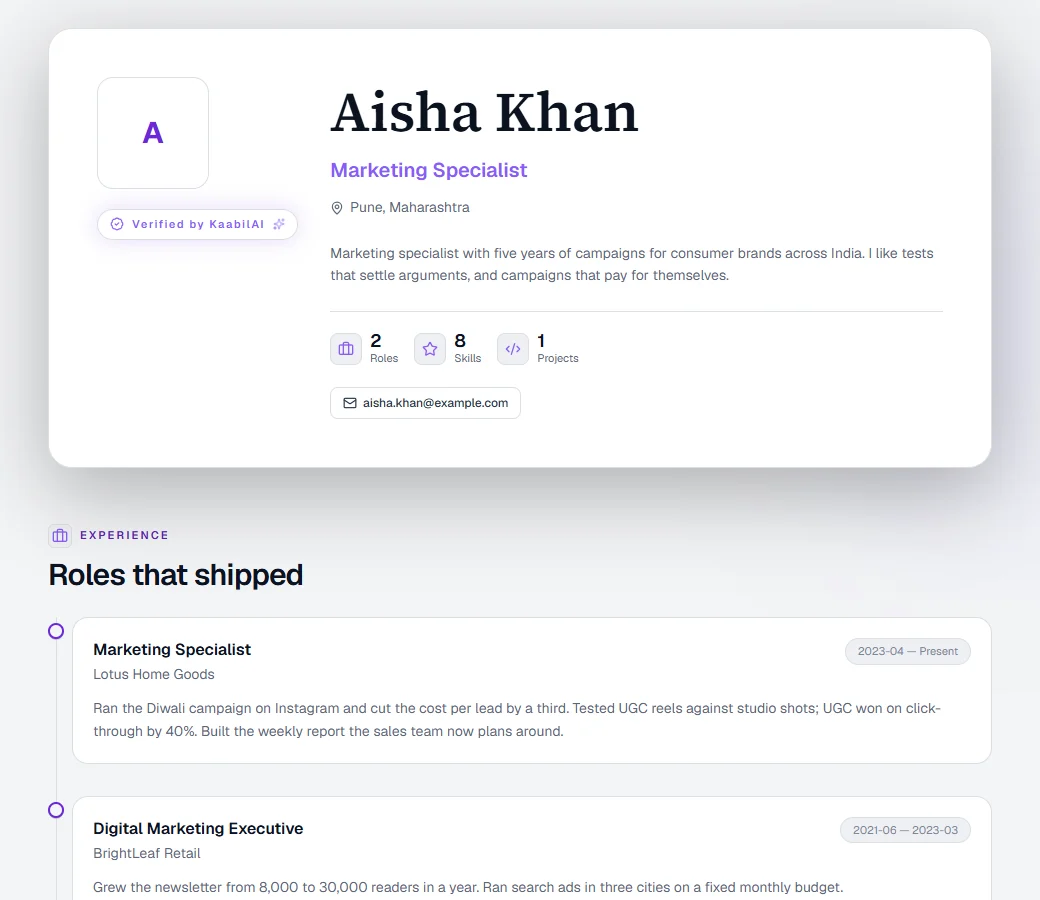Click the Roles that shipped heading
Screen dimensions: 1040x900
click(176, 575)
